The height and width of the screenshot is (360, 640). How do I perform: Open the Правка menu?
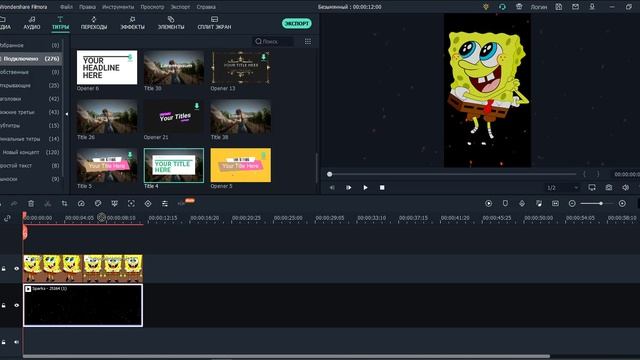pyautogui.click(x=87, y=7)
